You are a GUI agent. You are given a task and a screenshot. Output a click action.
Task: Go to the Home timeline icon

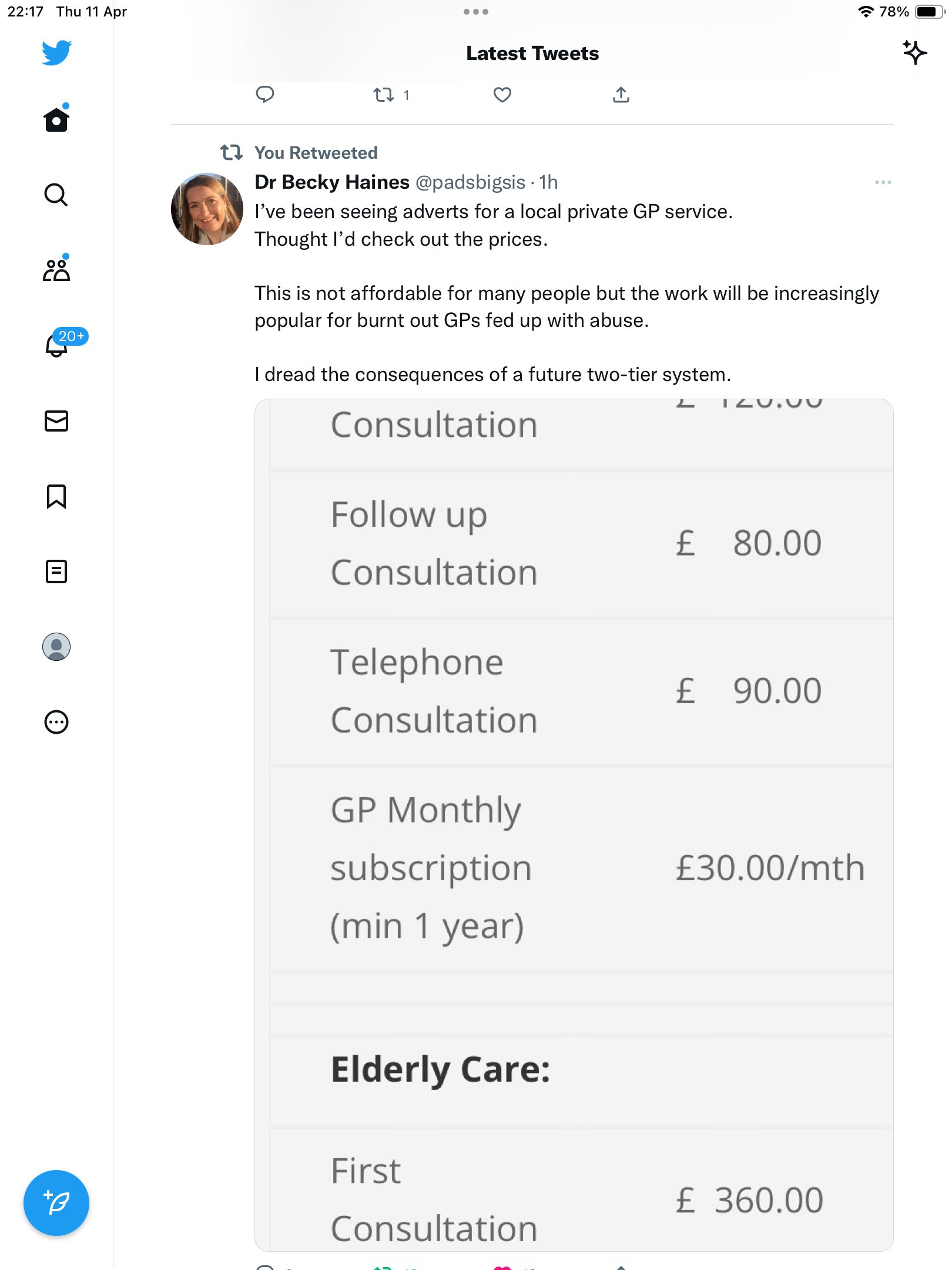coord(56,119)
